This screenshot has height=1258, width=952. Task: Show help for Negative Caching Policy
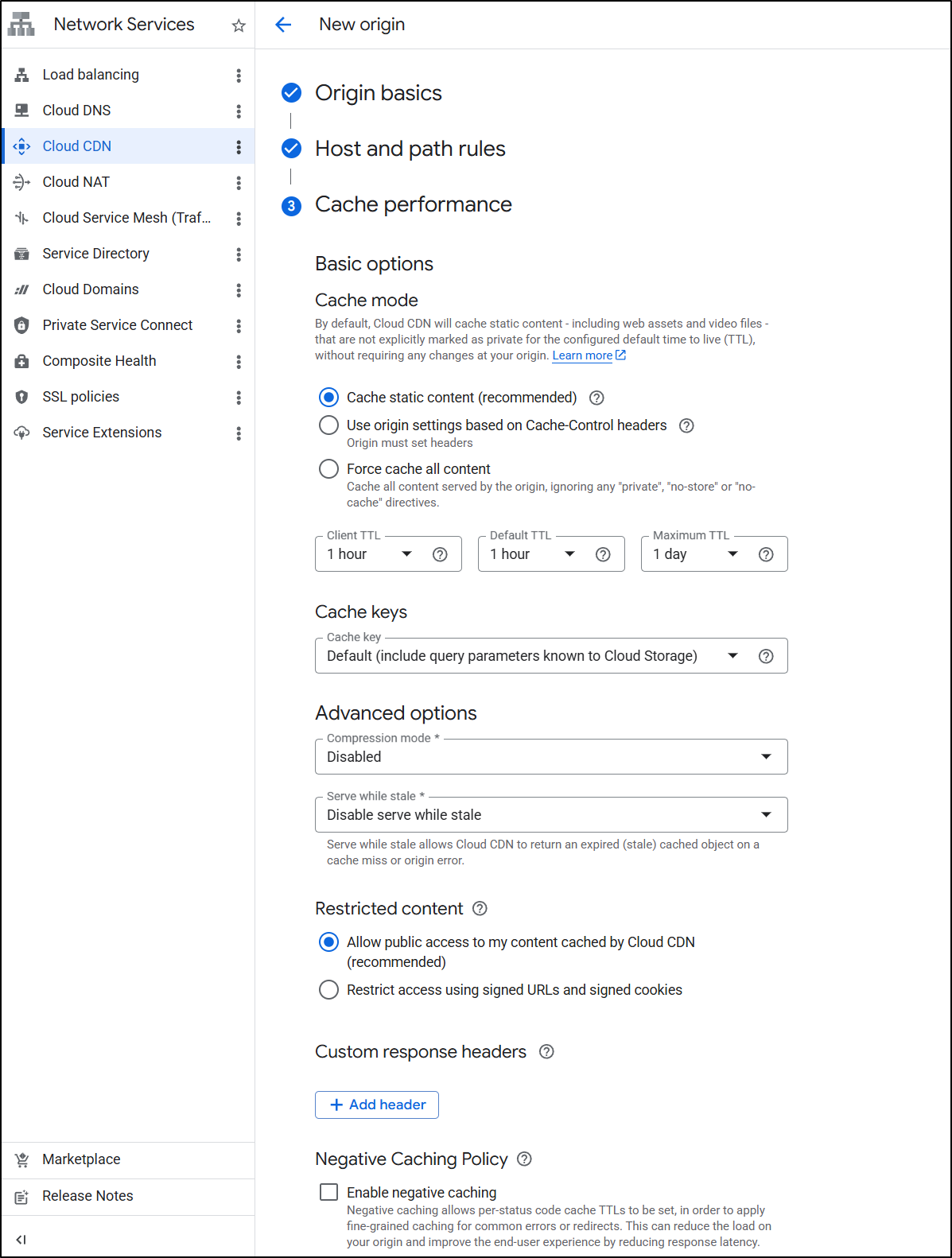524,1159
